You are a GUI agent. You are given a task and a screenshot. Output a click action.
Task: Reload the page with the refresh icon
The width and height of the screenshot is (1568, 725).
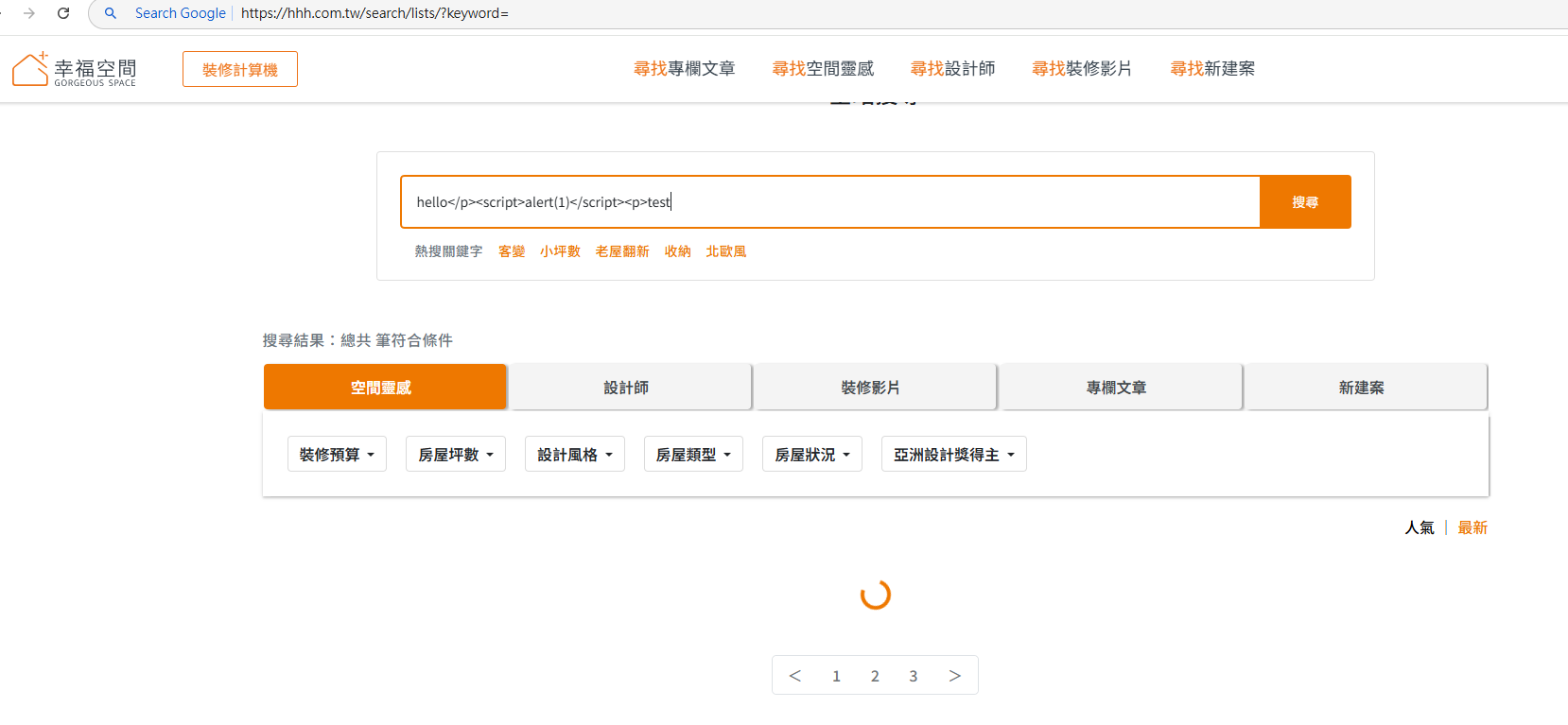(63, 13)
